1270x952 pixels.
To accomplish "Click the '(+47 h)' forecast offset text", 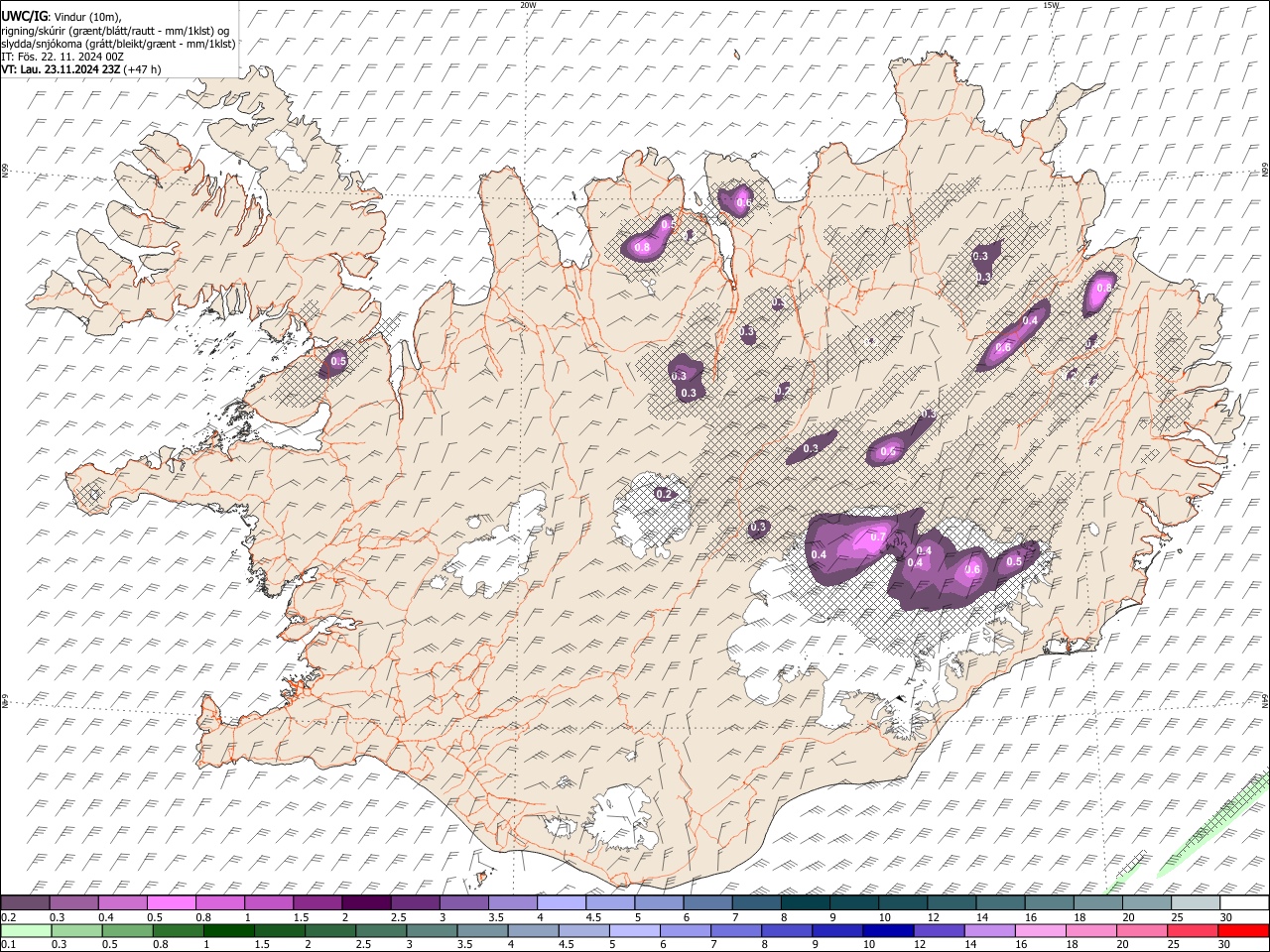I will 143,69.
